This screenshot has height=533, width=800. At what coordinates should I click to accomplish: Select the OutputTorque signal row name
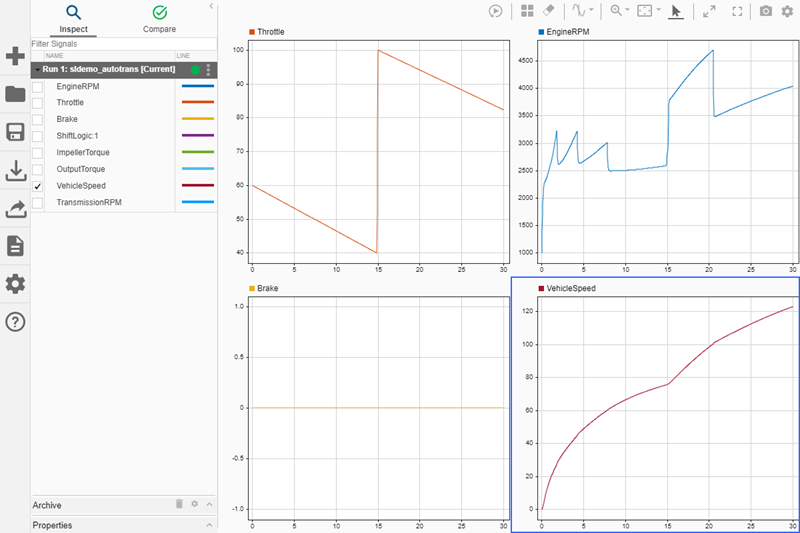tap(81, 169)
